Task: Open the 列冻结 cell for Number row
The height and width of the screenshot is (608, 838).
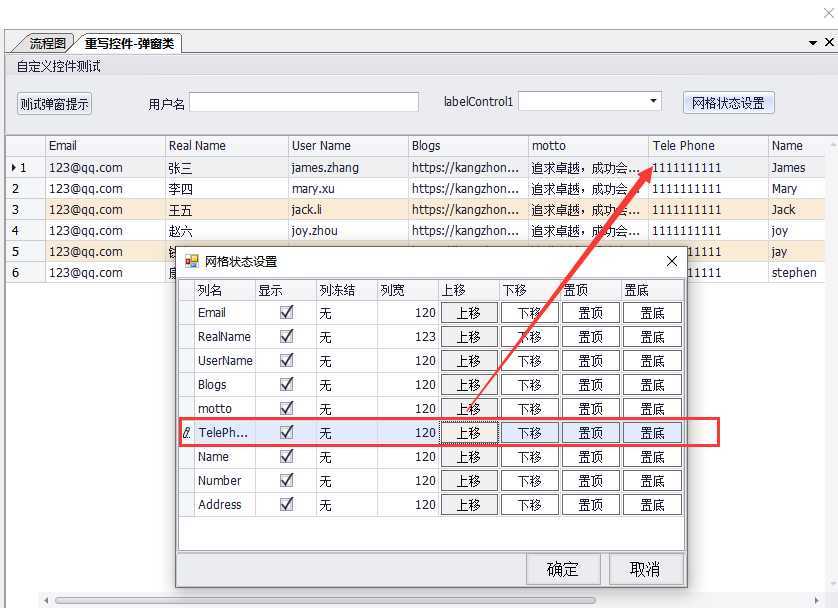Action: click(x=347, y=481)
